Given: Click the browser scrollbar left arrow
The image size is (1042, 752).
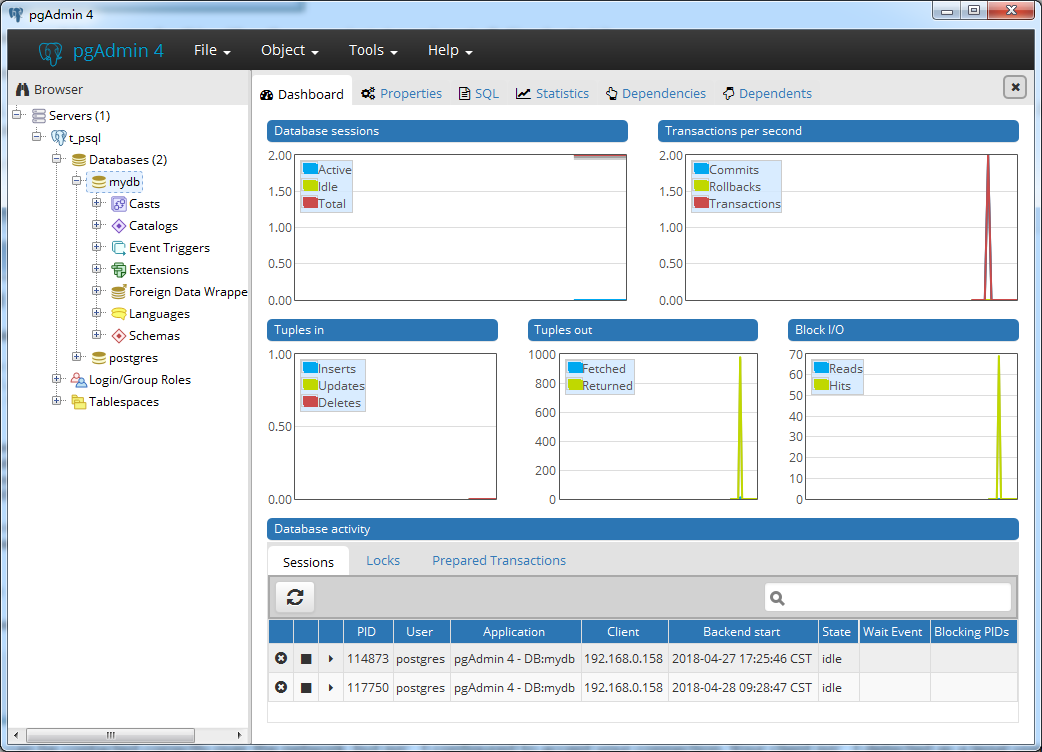Looking at the screenshot, I should 16,735.
